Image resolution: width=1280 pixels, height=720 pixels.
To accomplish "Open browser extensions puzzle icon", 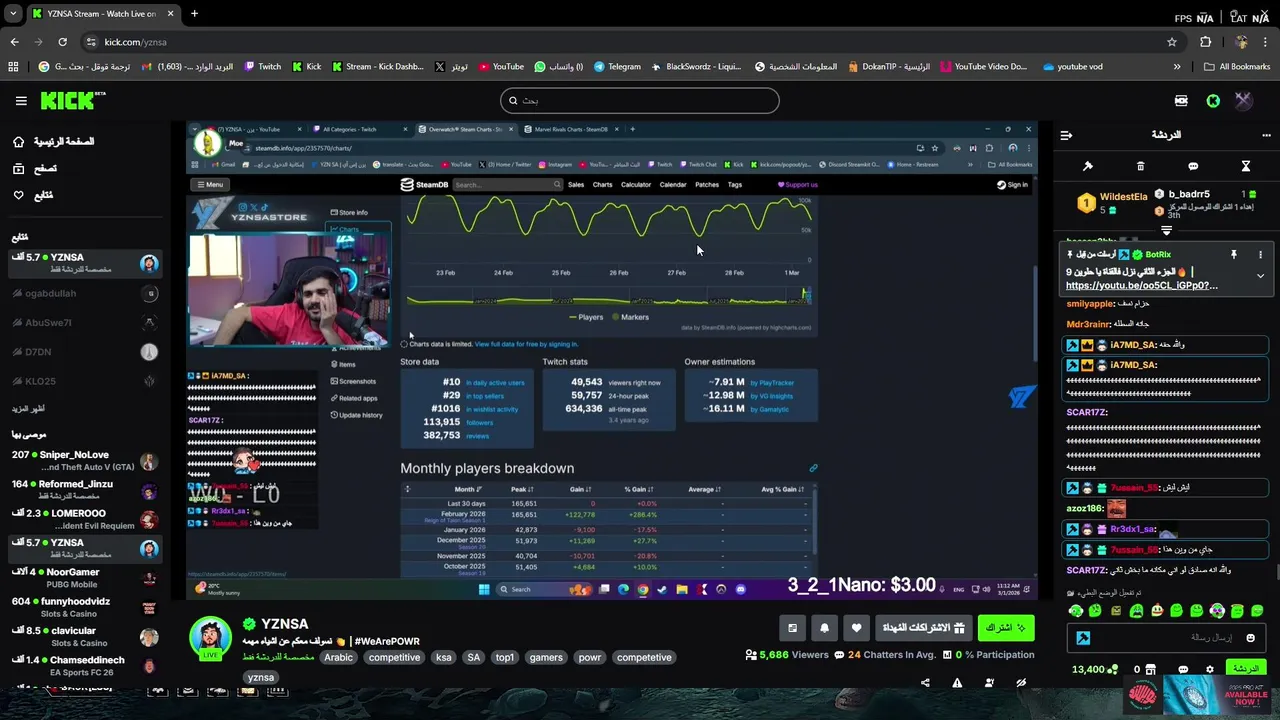I will [1205, 42].
